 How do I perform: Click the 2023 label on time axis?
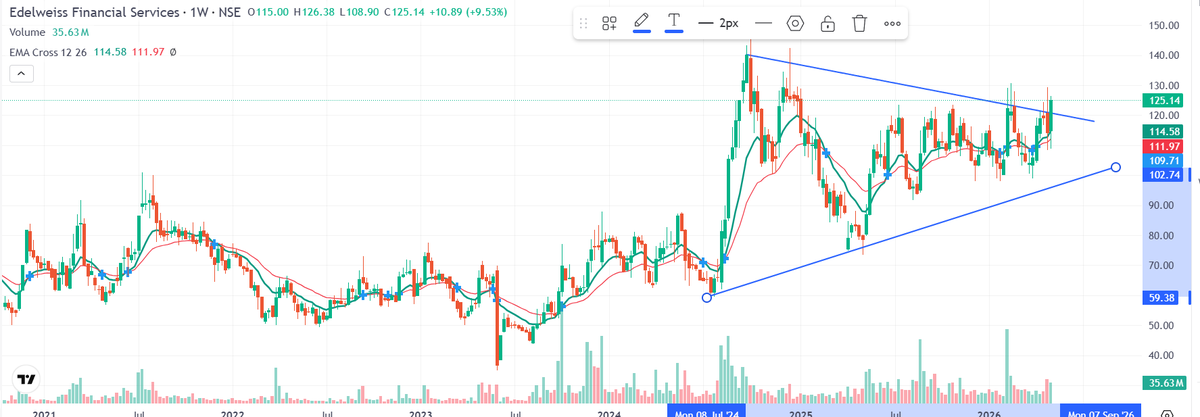[421, 412]
